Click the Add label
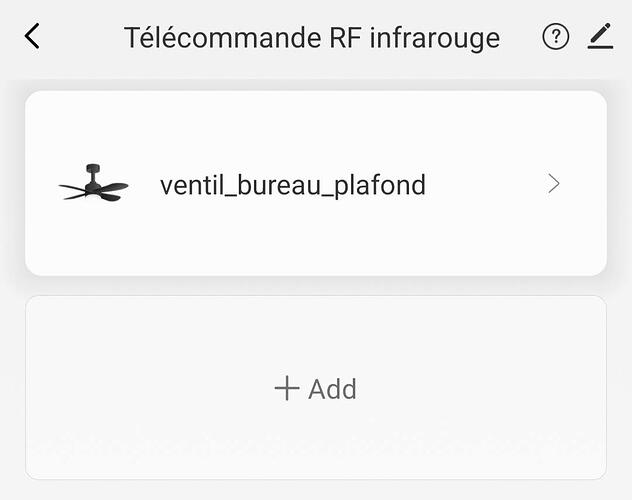This screenshot has width=632, height=500. (332, 389)
